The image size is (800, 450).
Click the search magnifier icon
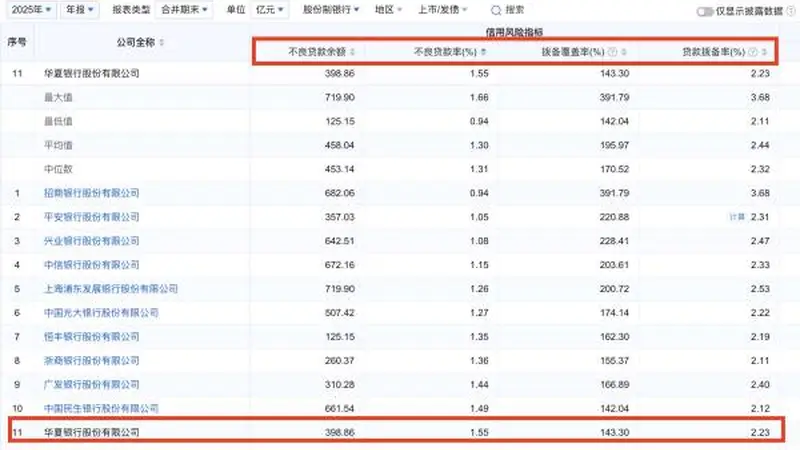click(x=495, y=10)
